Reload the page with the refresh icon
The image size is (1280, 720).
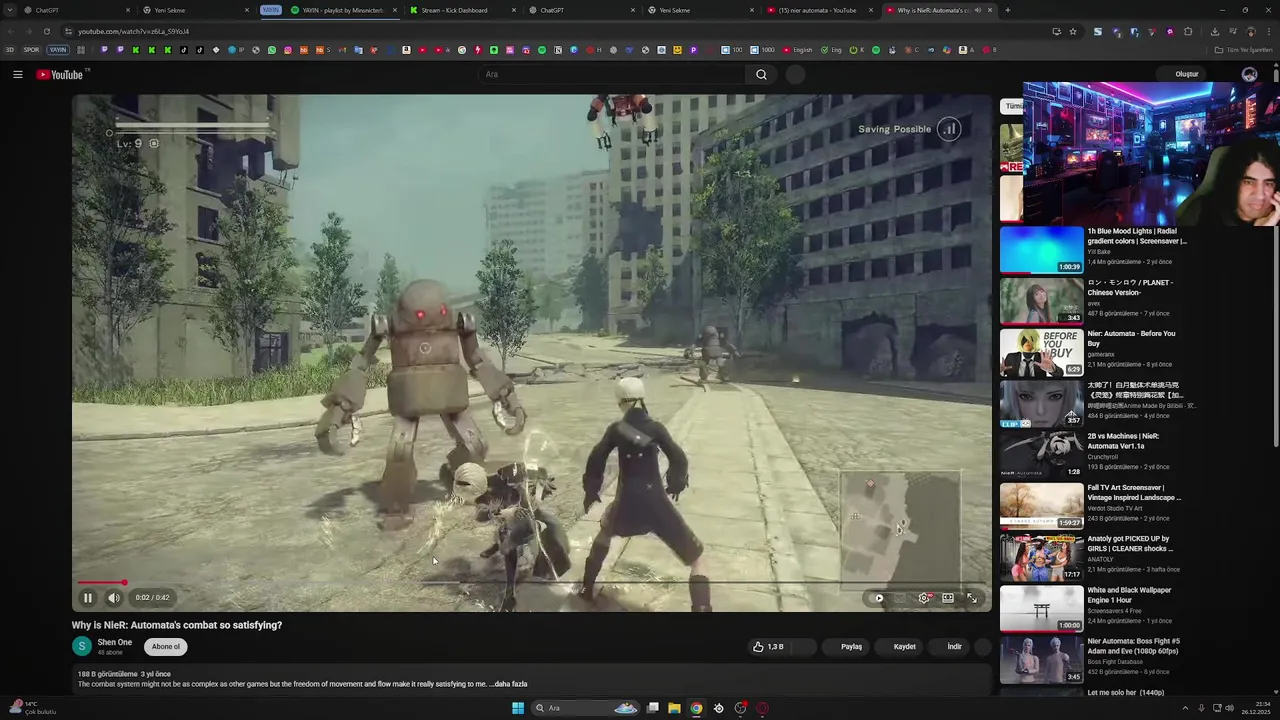tap(46, 31)
